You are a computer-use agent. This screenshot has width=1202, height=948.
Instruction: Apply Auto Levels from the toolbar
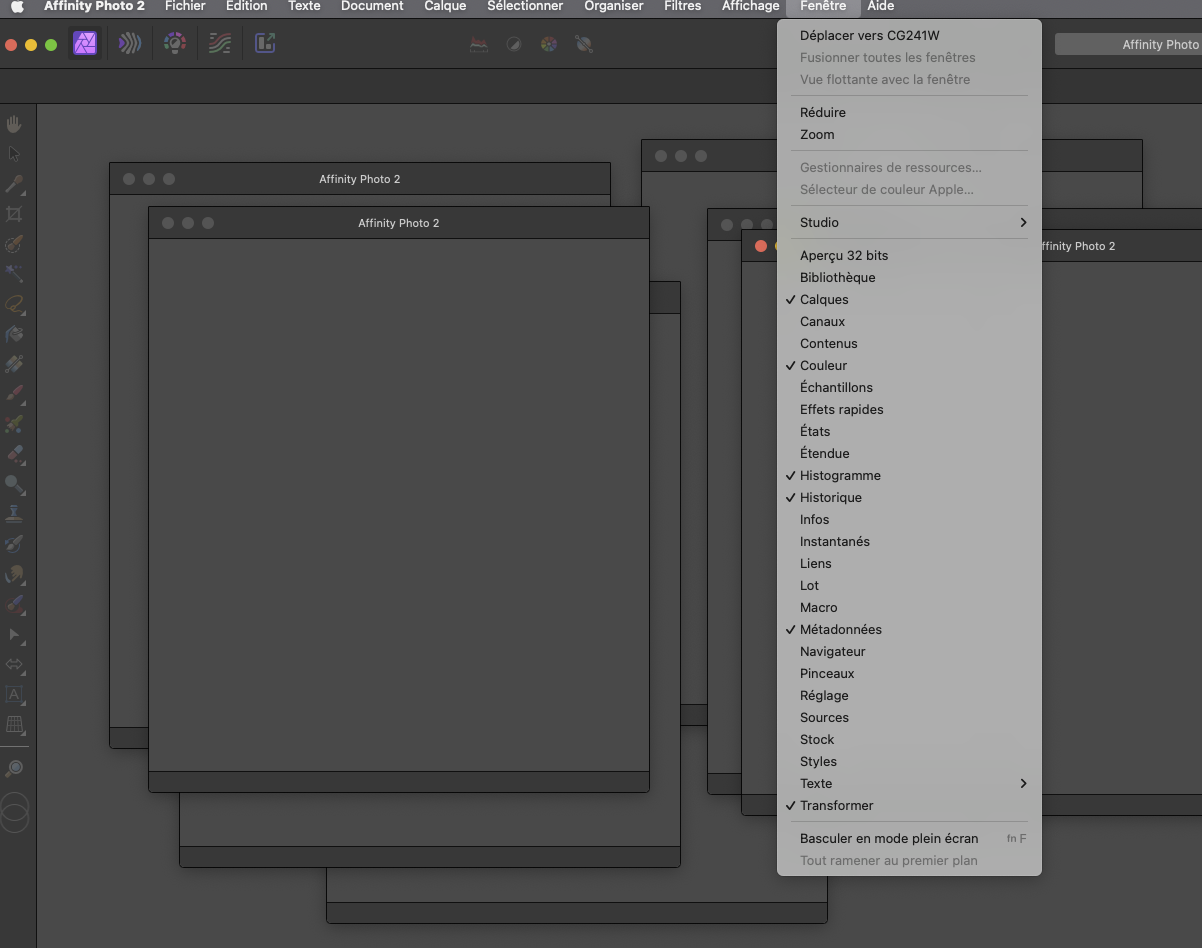479,44
